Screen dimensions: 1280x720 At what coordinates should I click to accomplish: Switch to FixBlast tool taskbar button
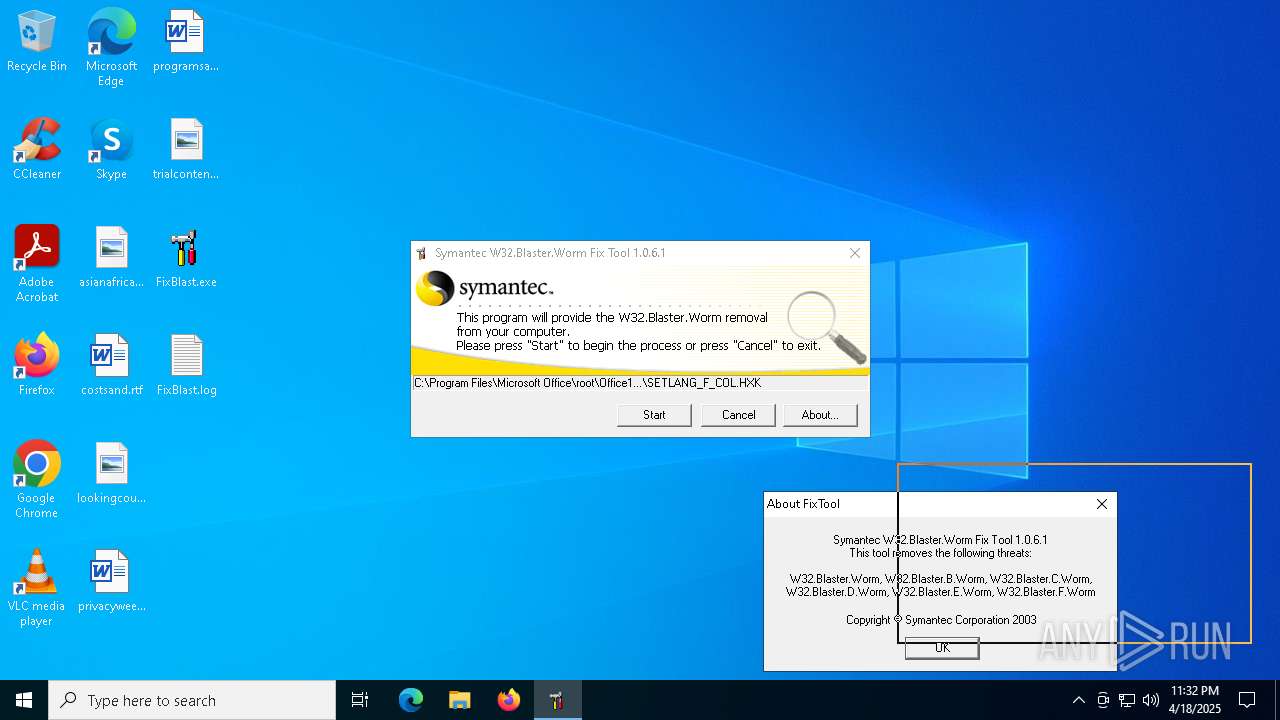pyautogui.click(x=557, y=700)
